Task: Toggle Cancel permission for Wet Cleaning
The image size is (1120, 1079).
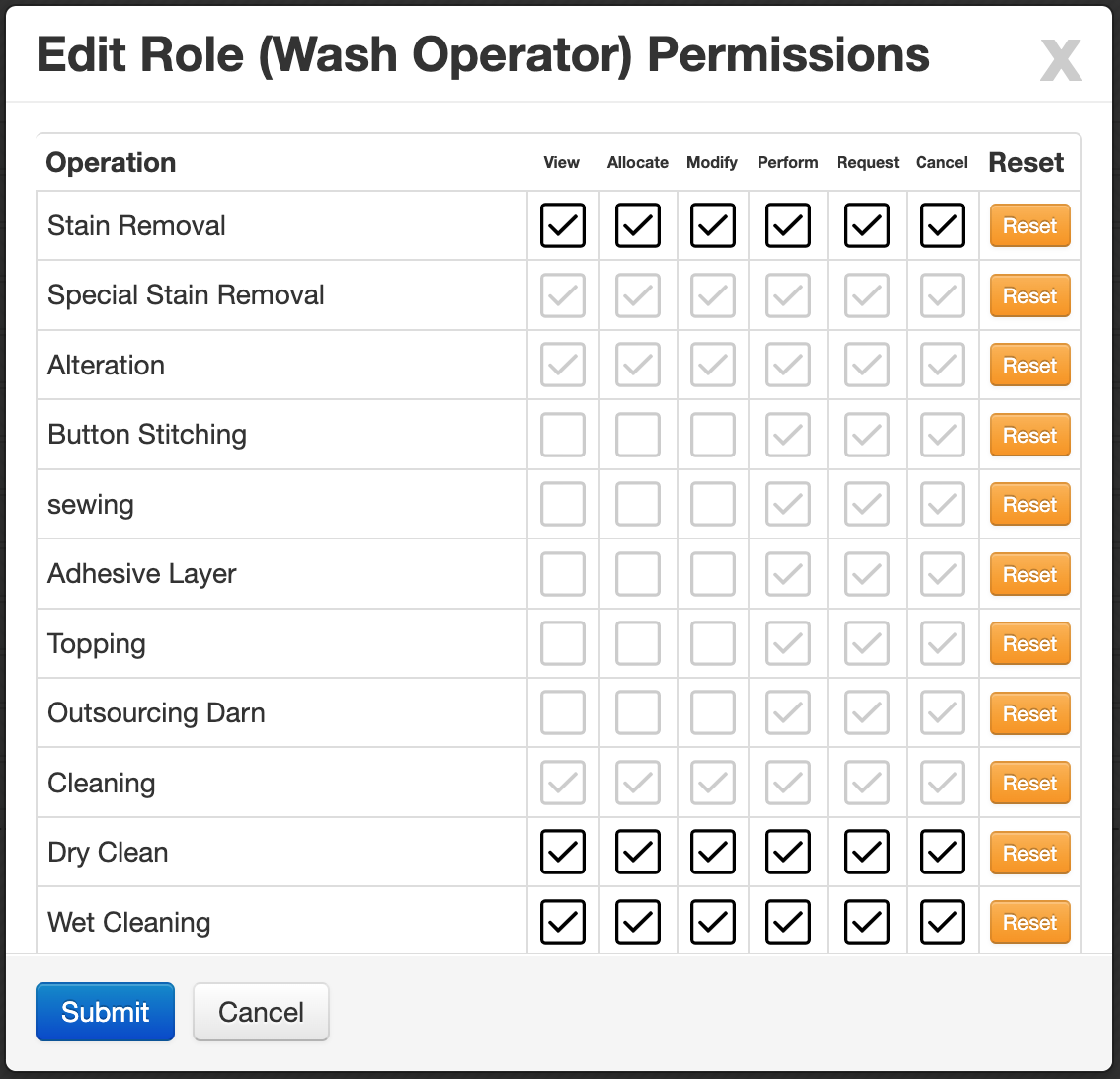Action: (x=942, y=922)
